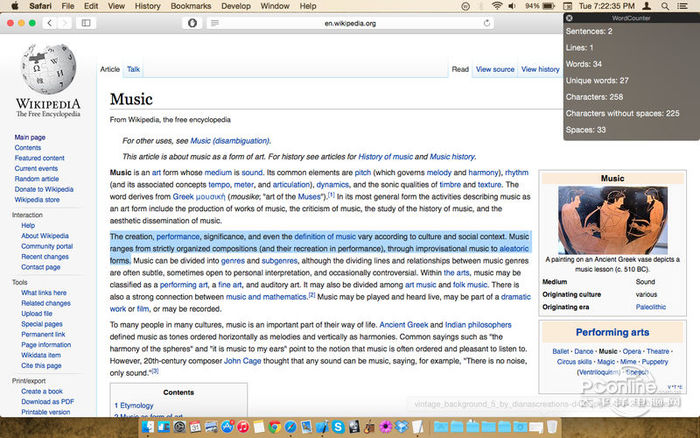Open the View history tab
Image resolution: width=700 pixels, height=438 pixels.
point(540,69)
